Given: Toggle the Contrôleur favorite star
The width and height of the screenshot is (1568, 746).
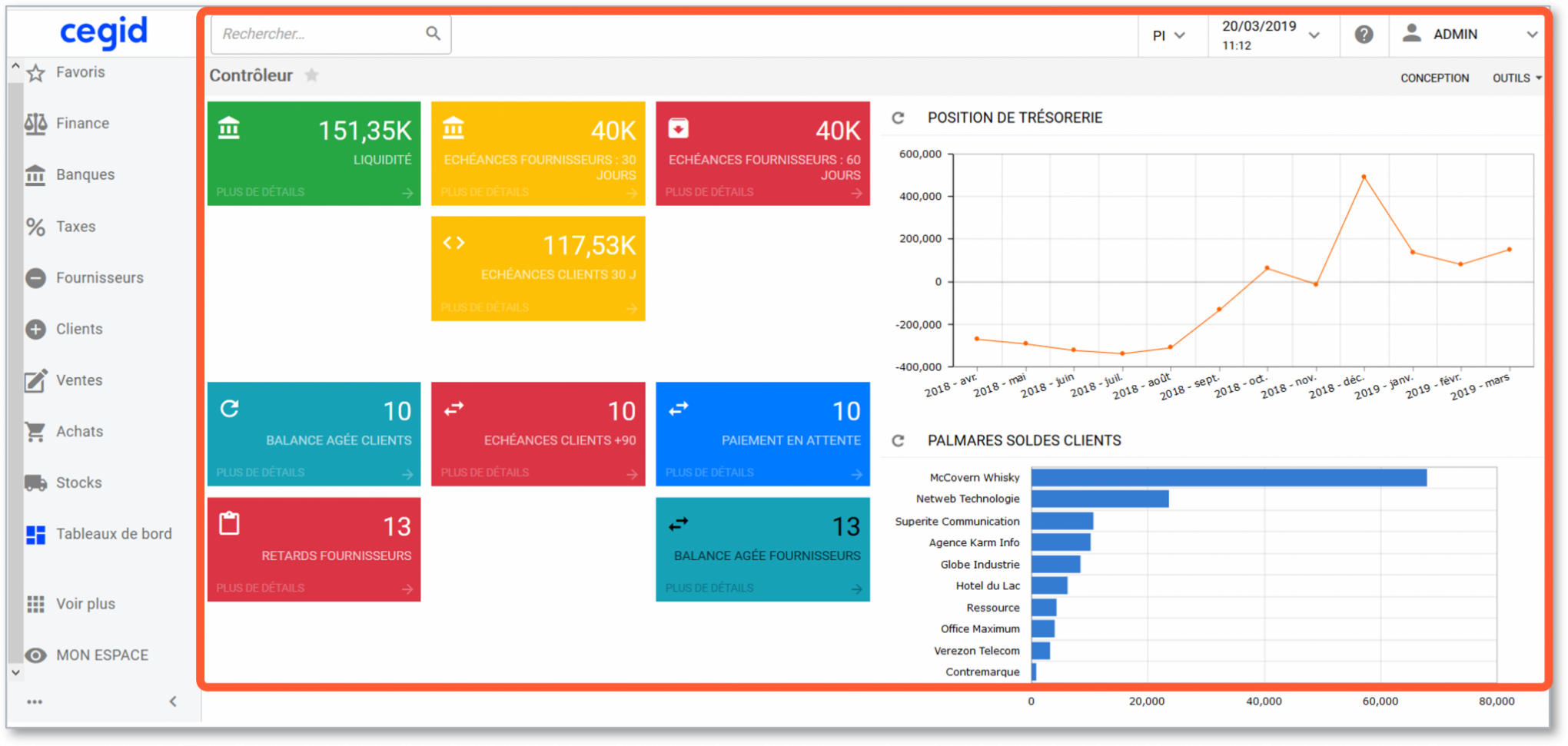Looking at the screenshot, I should 311,75.
